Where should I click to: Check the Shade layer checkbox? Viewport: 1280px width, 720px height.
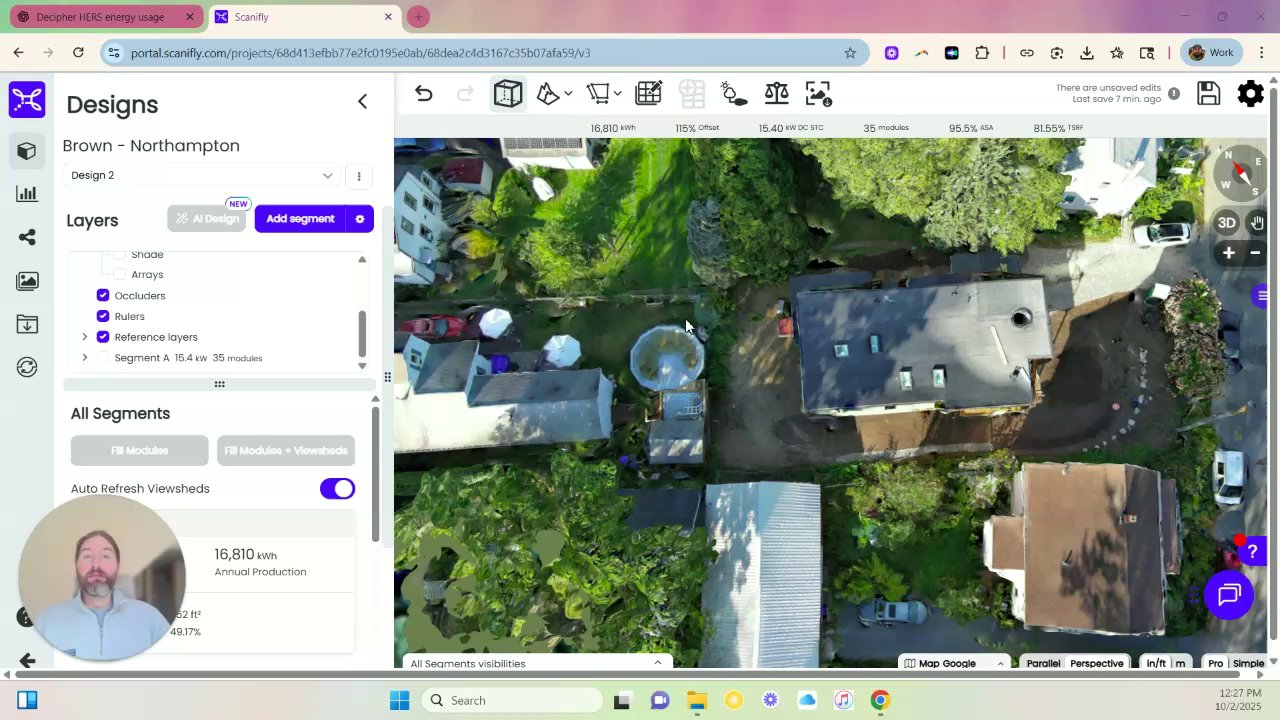tap(120, 255)
